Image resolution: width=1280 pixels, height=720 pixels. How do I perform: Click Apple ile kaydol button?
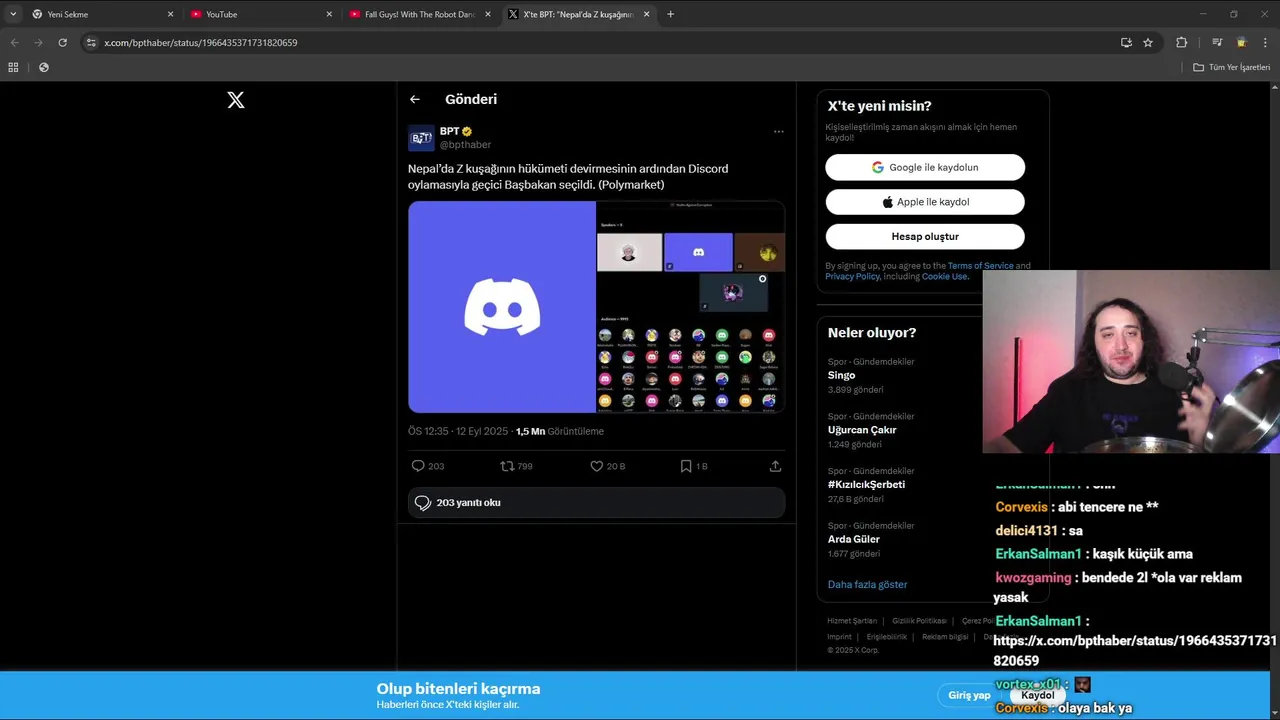tap(925, 202)
